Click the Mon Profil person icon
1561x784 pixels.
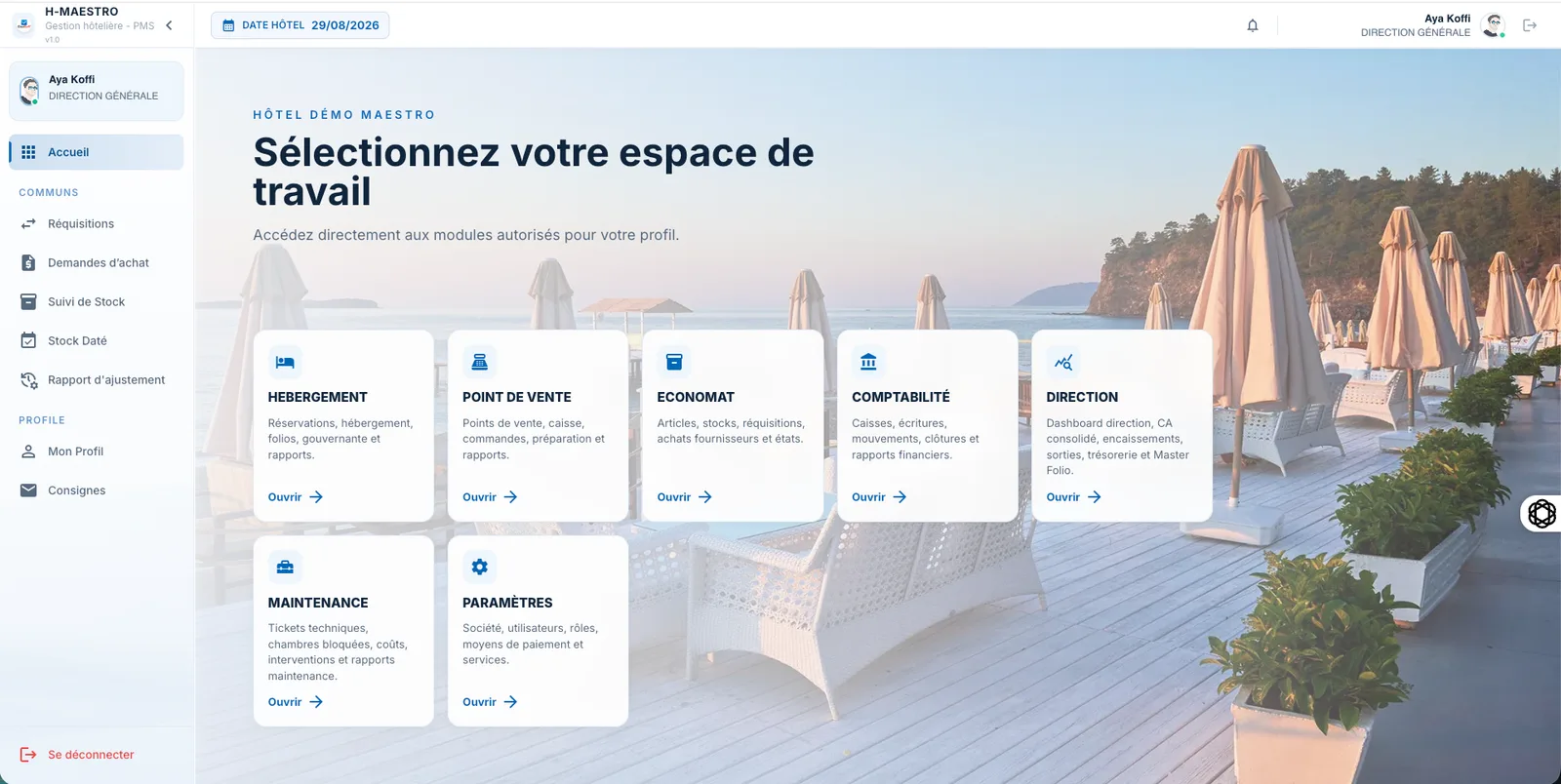pos(28,451)
